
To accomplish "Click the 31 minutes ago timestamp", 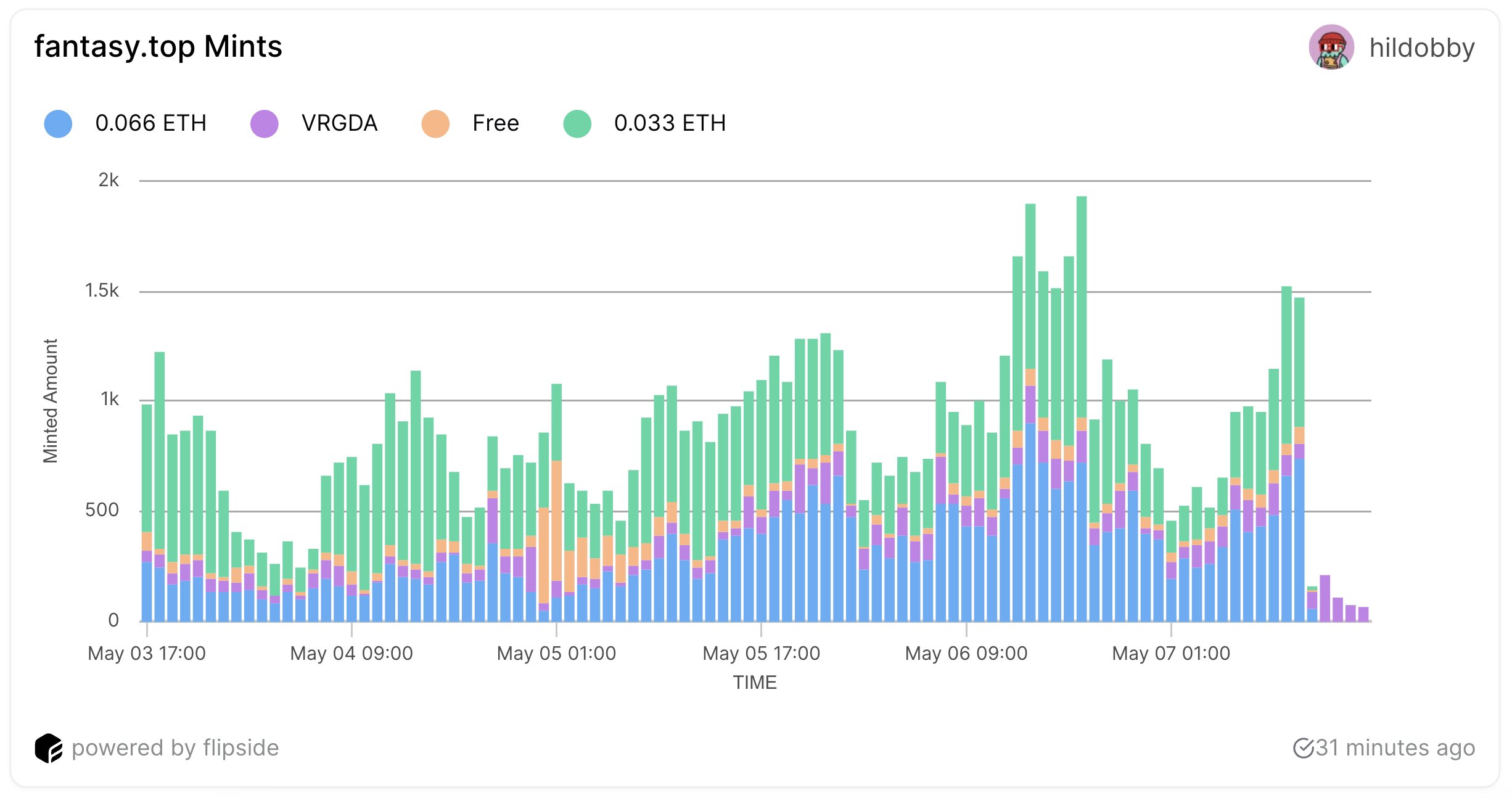I will click(1395, 748).
